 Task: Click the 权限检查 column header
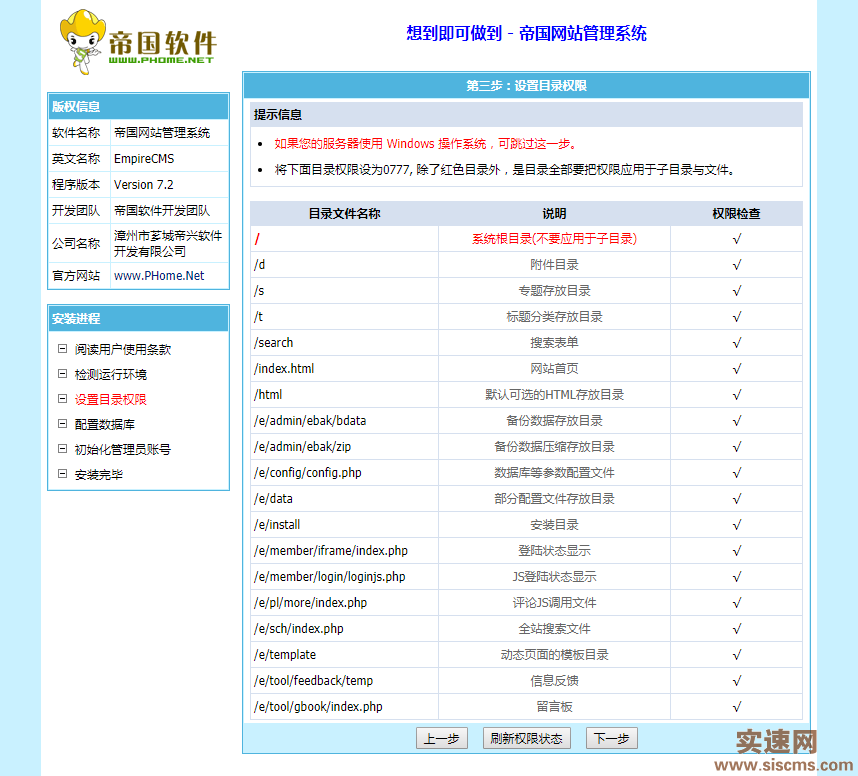[x=737, y=213]
